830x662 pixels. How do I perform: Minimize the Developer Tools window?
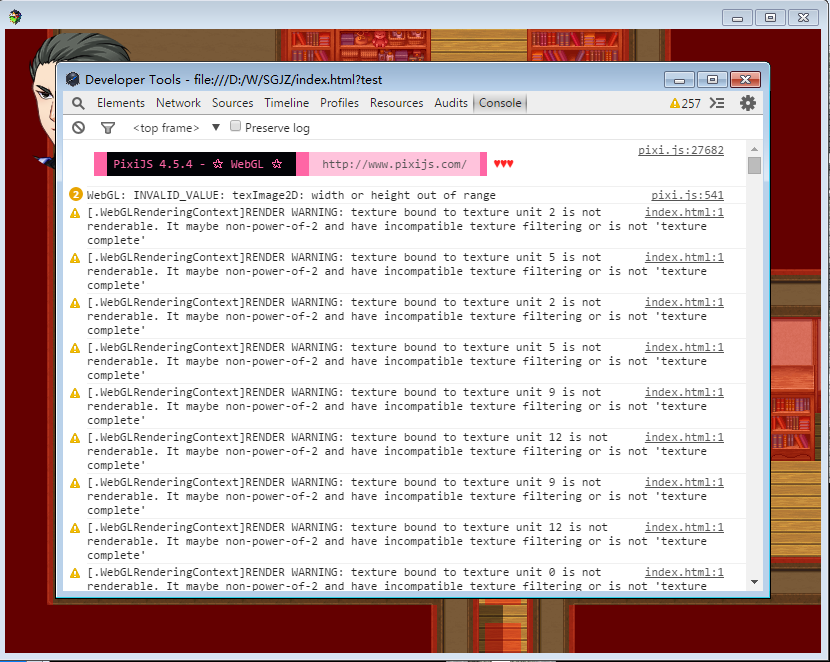[680, 80]
